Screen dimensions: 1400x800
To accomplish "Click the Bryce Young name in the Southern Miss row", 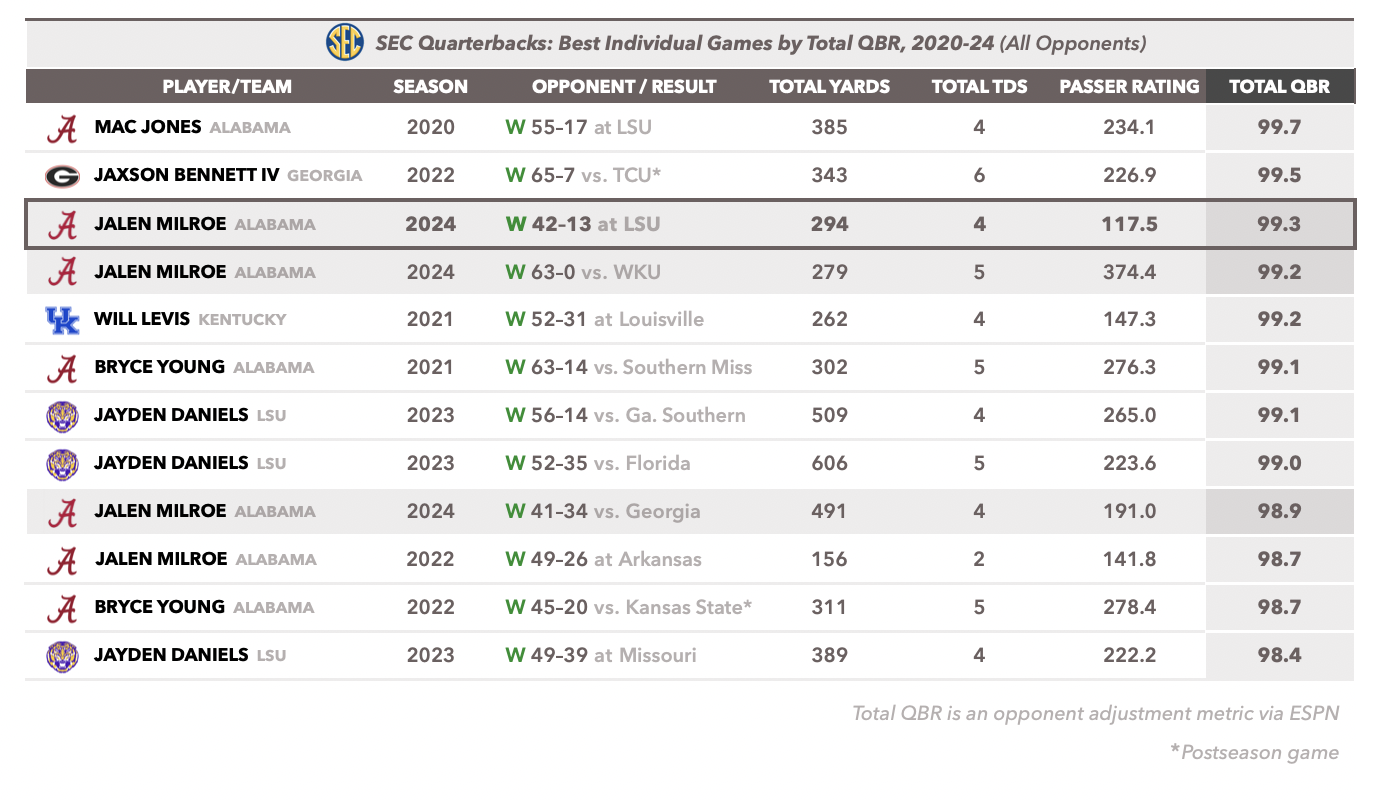I will click(x=159, y=367).
